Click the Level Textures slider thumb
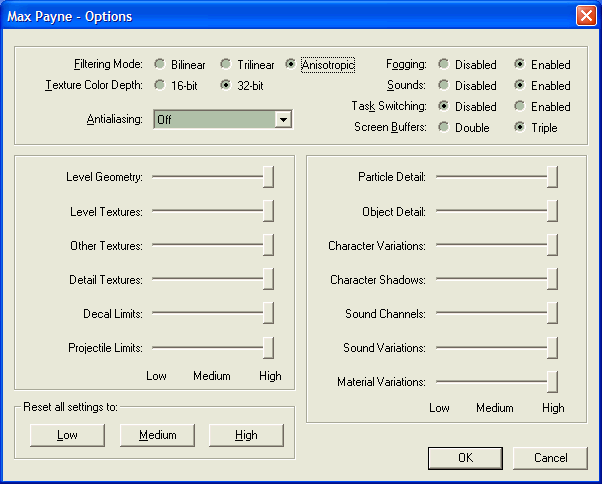Screen dimensions: 602x484 (268, 211)
